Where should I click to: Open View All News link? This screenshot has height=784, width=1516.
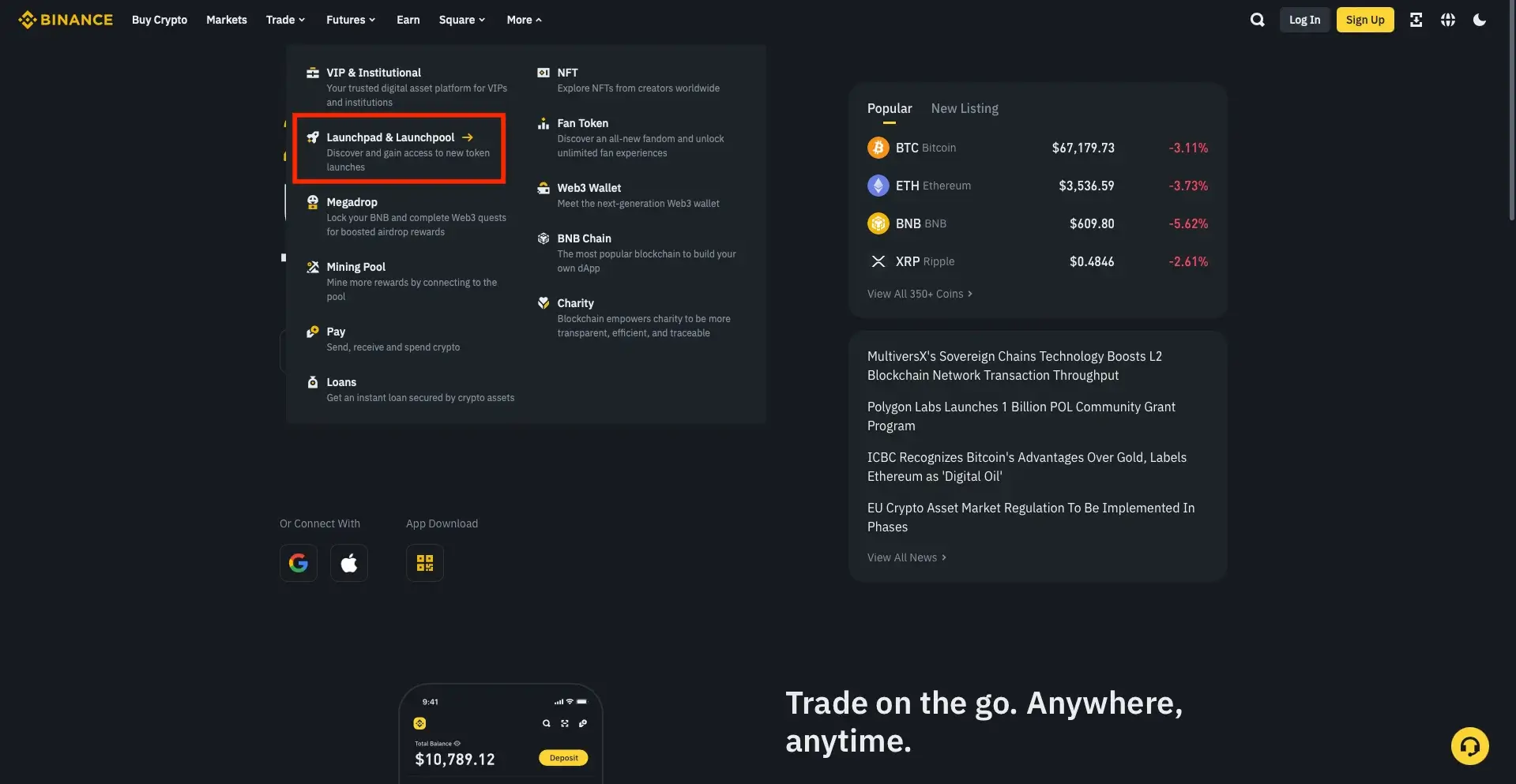tap(907, 557)
